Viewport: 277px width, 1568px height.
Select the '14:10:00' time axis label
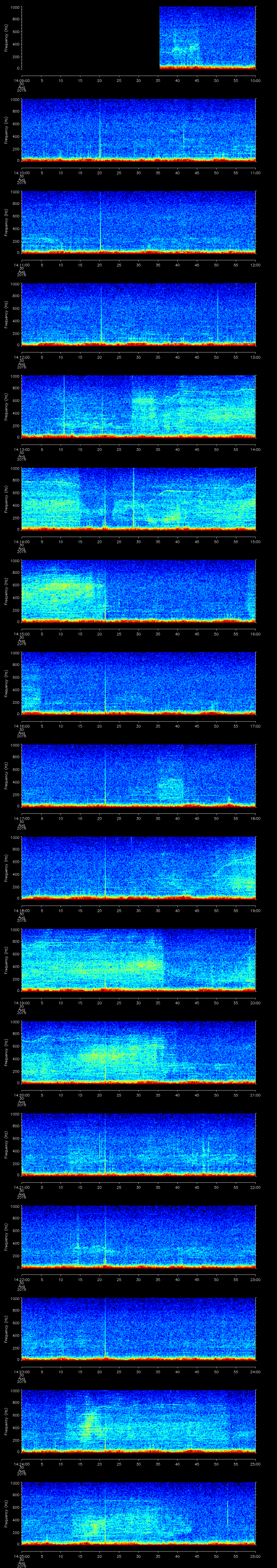point(21,173)
